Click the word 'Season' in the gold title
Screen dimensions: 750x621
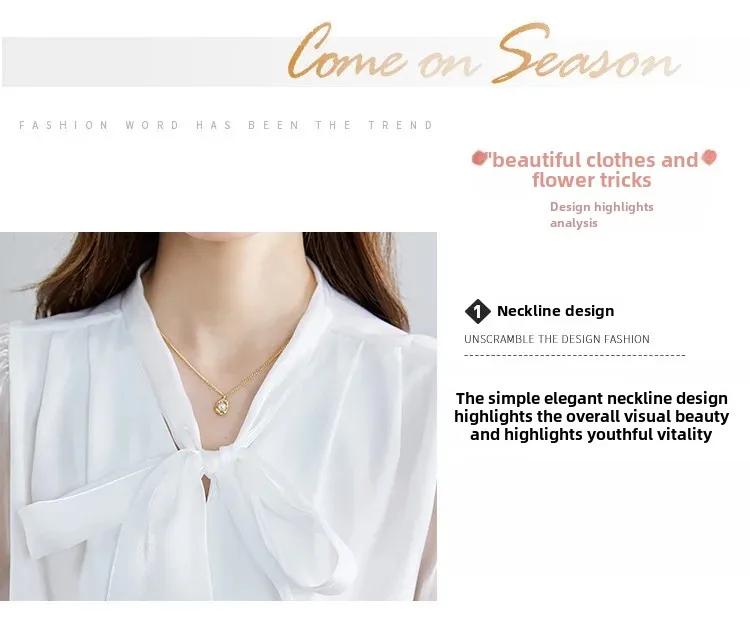588,54
